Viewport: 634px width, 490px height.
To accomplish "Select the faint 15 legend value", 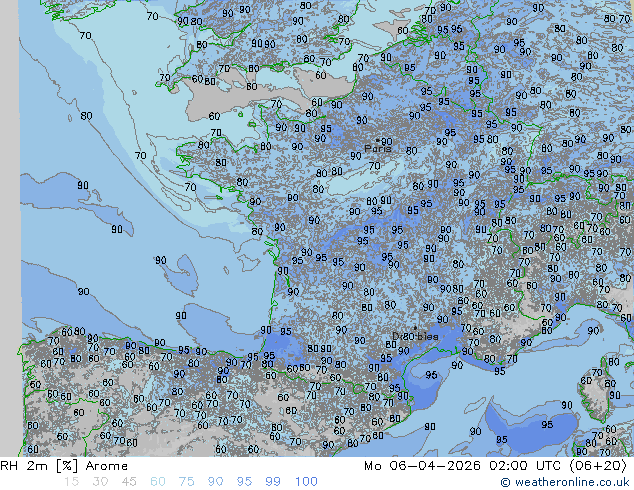I will (x=71, y=482).
